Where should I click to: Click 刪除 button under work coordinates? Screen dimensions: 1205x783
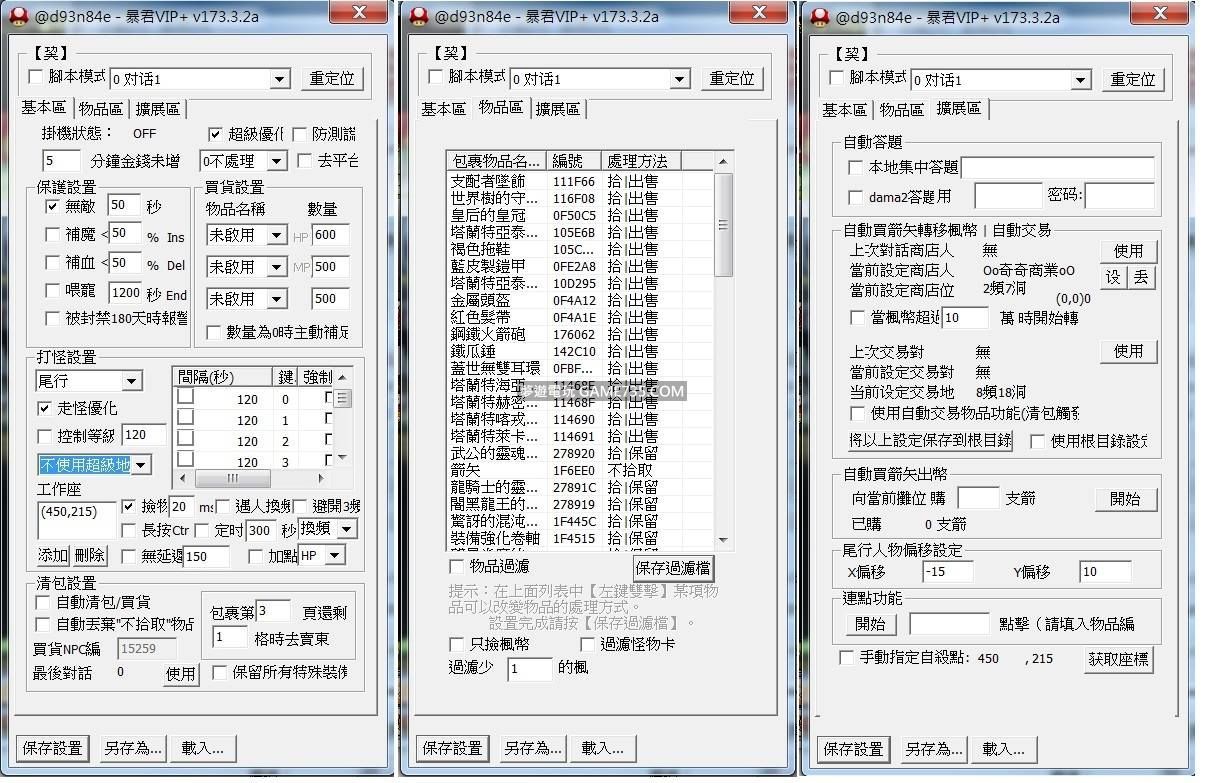tap(89, 555)
